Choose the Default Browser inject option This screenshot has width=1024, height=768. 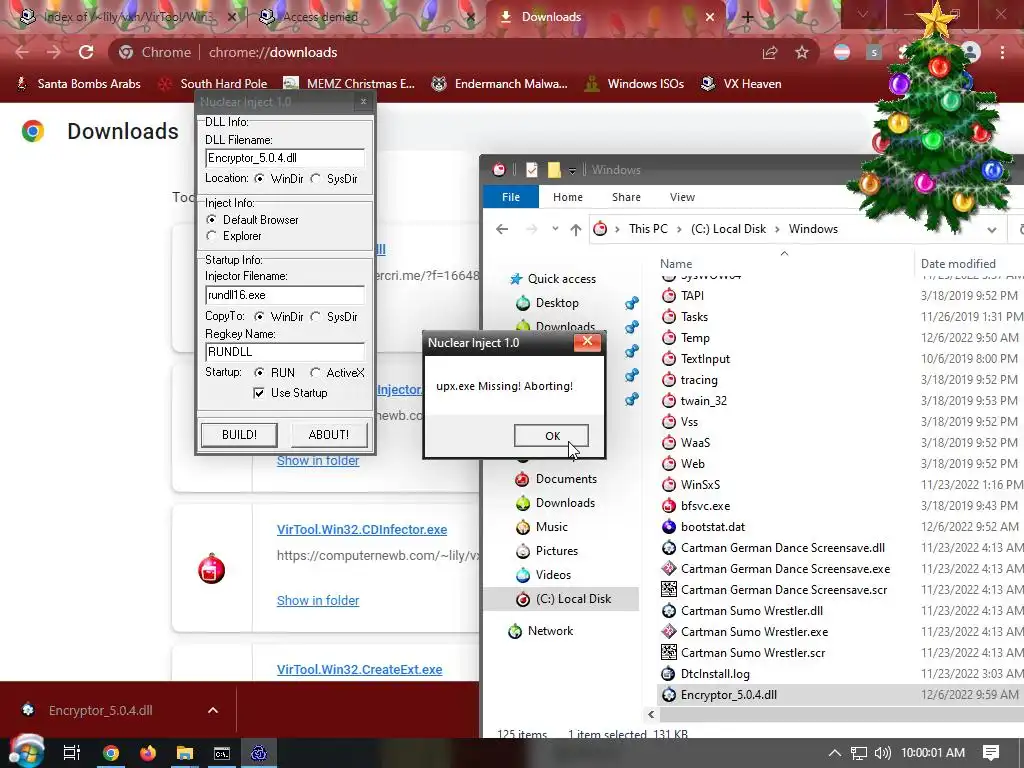click(211, 219)
